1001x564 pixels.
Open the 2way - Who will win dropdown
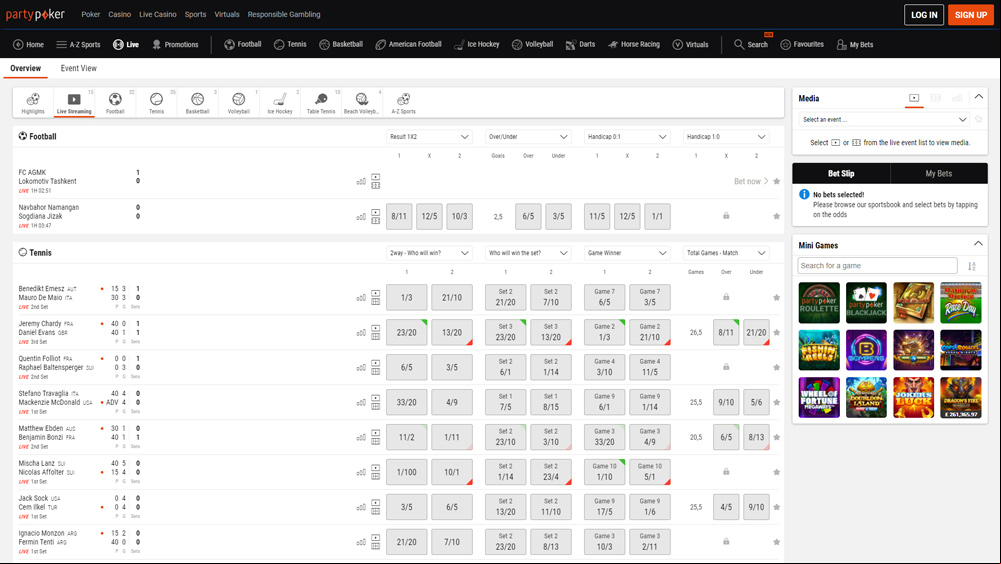[x=429, y=253]
